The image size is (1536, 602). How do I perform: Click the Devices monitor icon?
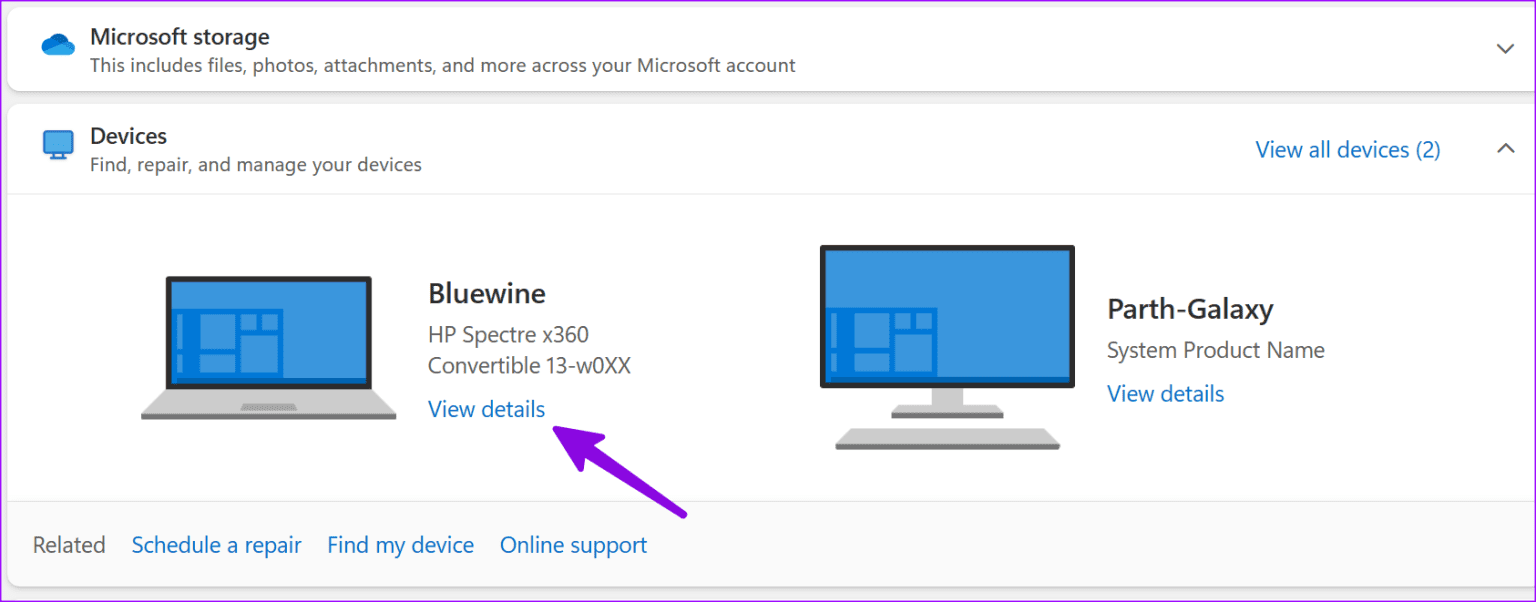coord(58,145)
